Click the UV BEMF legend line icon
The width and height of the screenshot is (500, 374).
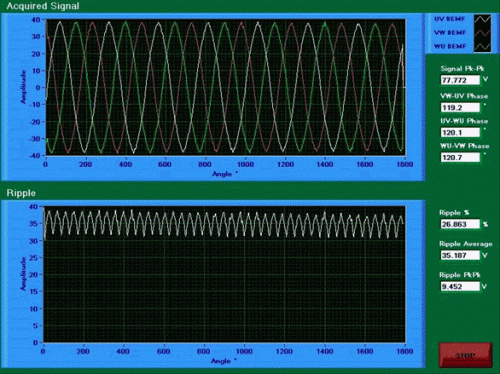482,19
